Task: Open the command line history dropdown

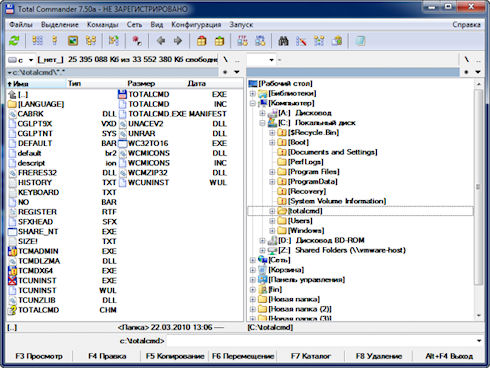Action: pyautogui.click(x=479, y=341)
